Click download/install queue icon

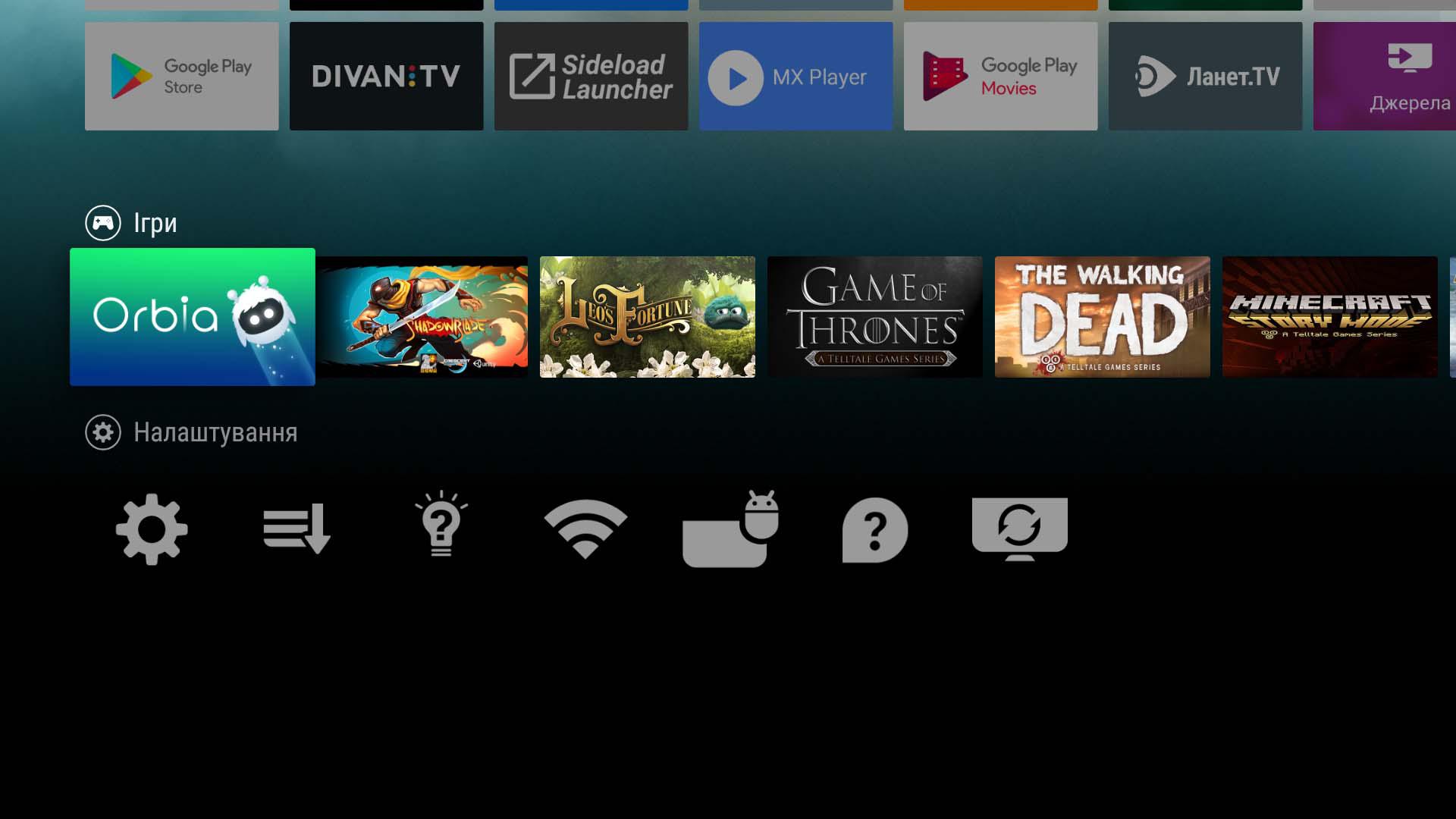click(296, 528)
